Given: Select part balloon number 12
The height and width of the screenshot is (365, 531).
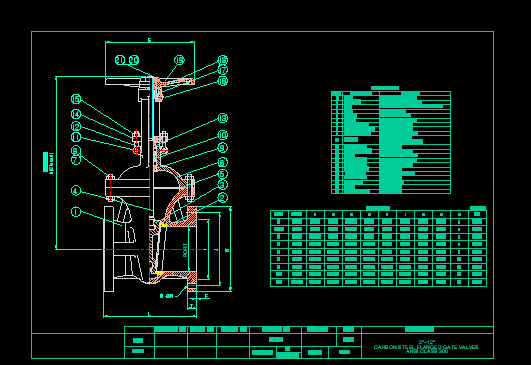Looking at the screenshot, I should (x=76, y=127).
